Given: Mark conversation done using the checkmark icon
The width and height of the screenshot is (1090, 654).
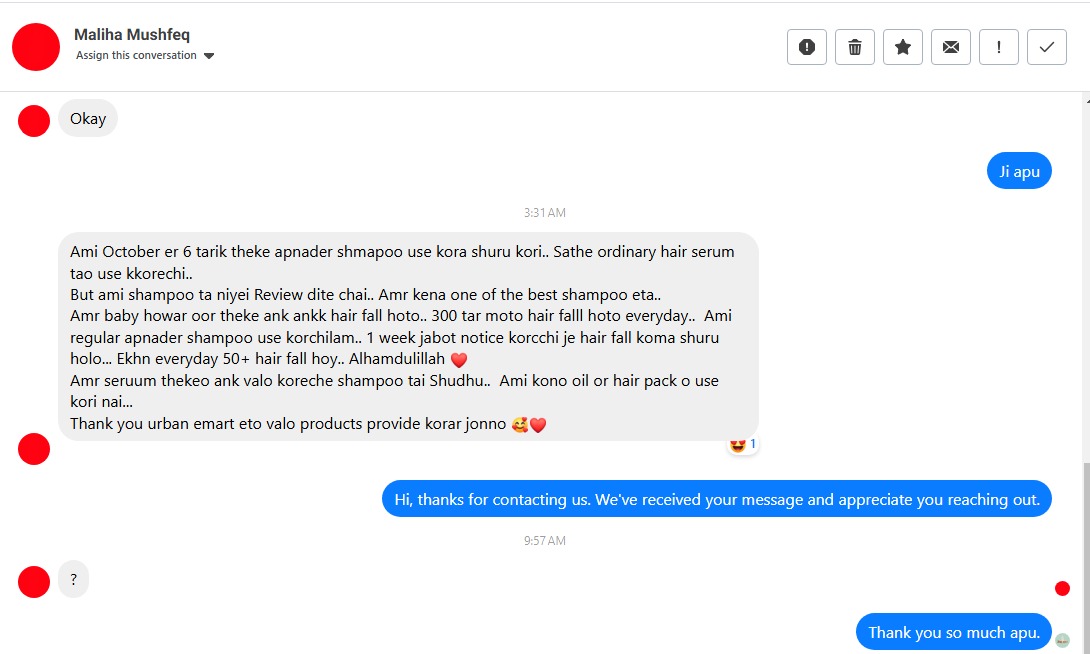Looking at the screenshot, I should [1046, 46].
